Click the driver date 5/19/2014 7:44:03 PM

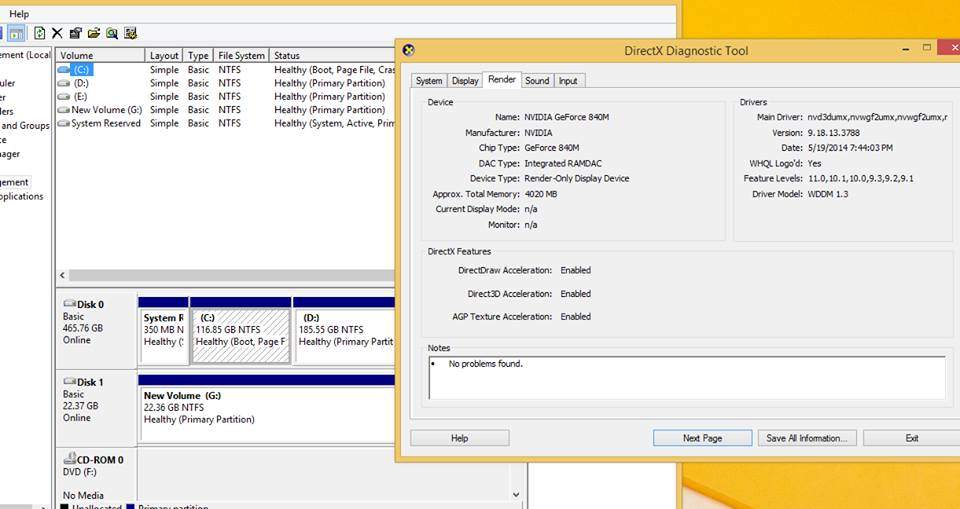click(x=850, y=148)
